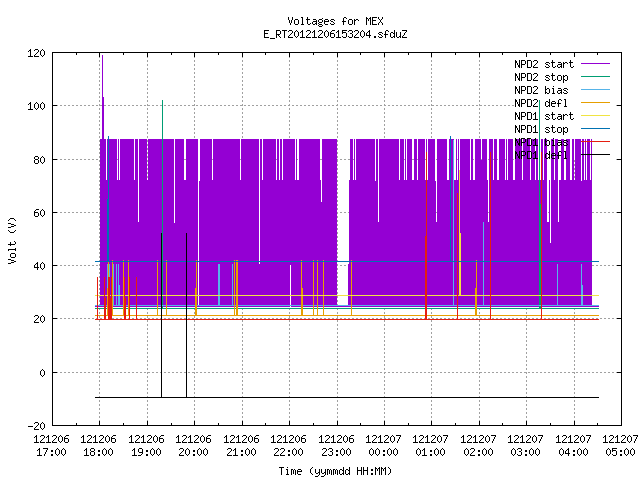Click the red NPD1 bias legend line
Screen dimensions: 640x480
[x=596, y=142]
